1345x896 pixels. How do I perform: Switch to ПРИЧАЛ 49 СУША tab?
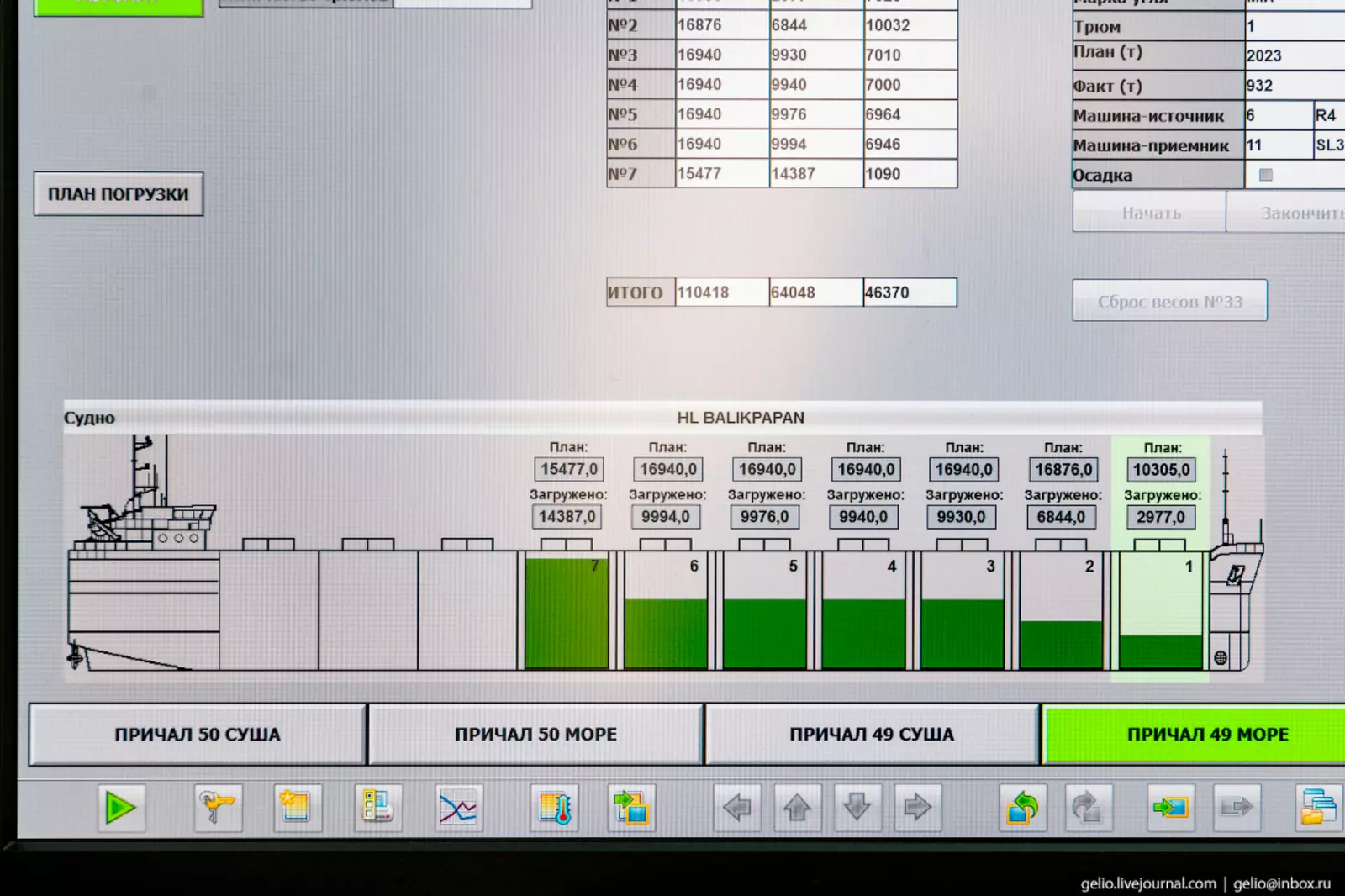872,735
